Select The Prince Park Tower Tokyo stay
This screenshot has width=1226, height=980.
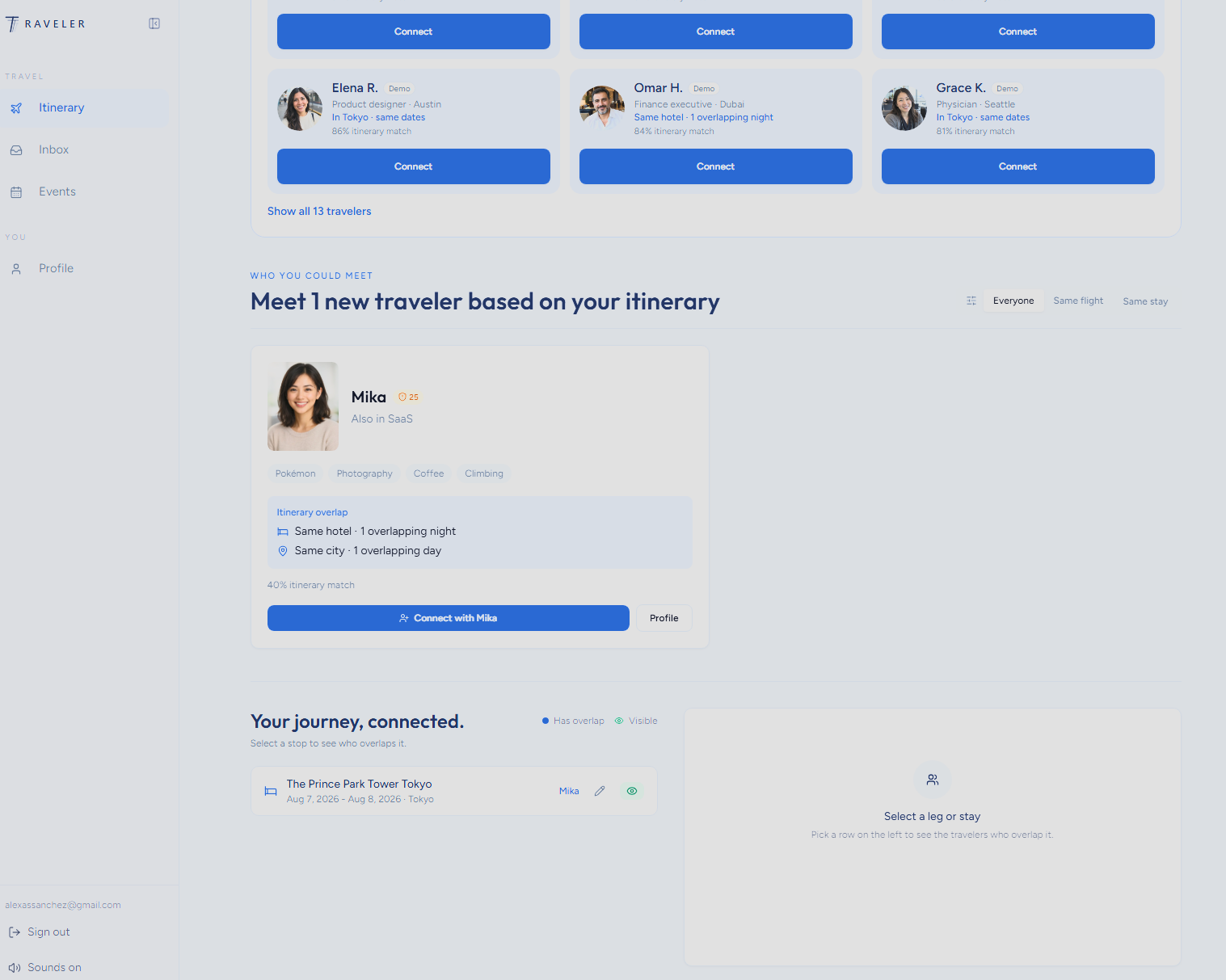[454, 791]
